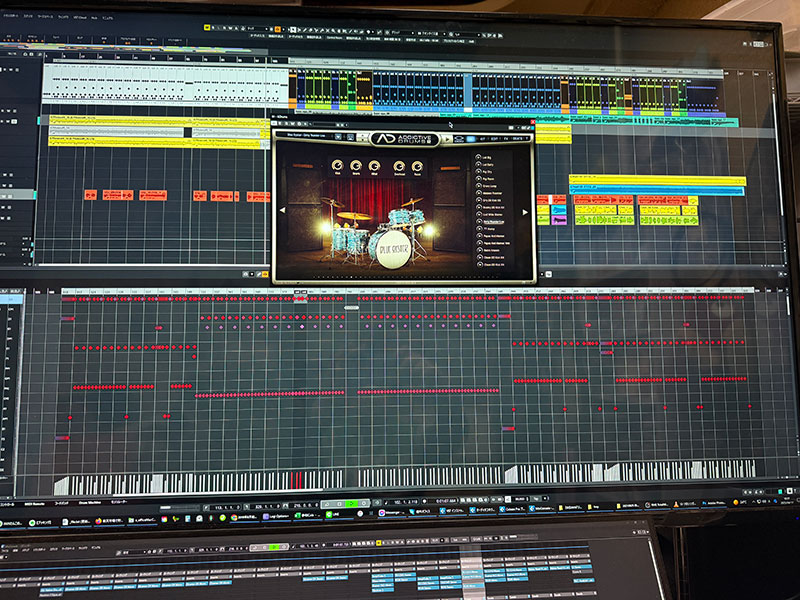800x600 pixels.
Task: Open the BEATS tab in Addictive Drums
Action: point(518,139)
